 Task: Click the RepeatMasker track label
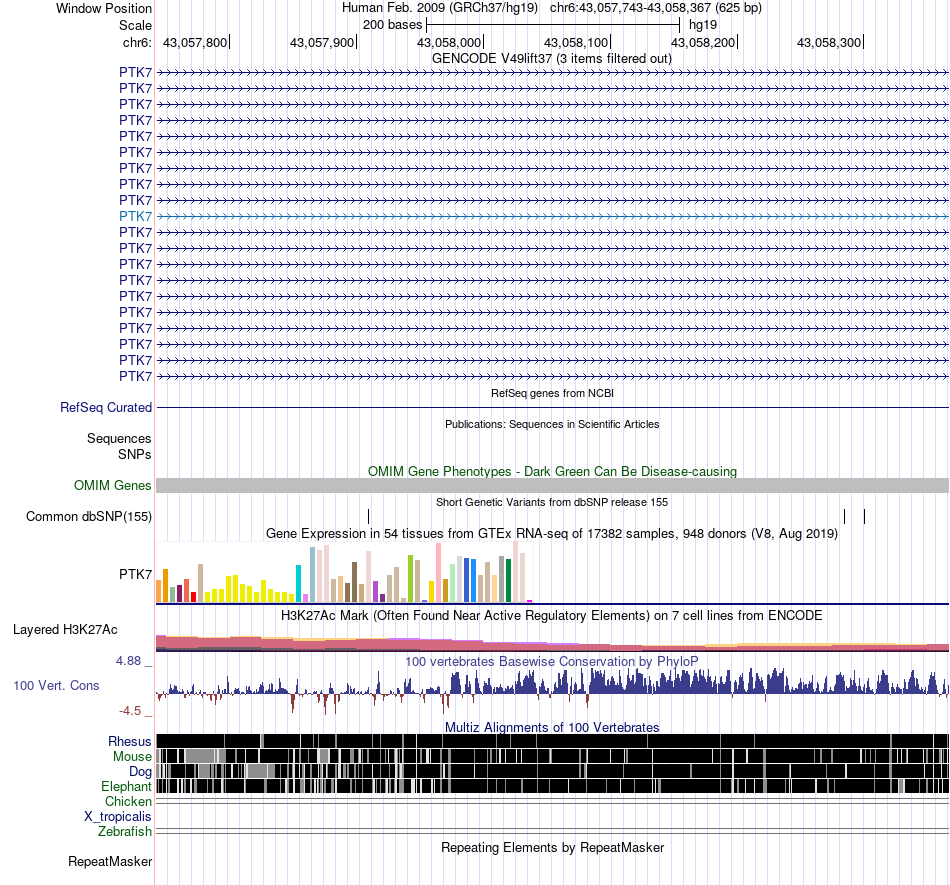[110, 862]
